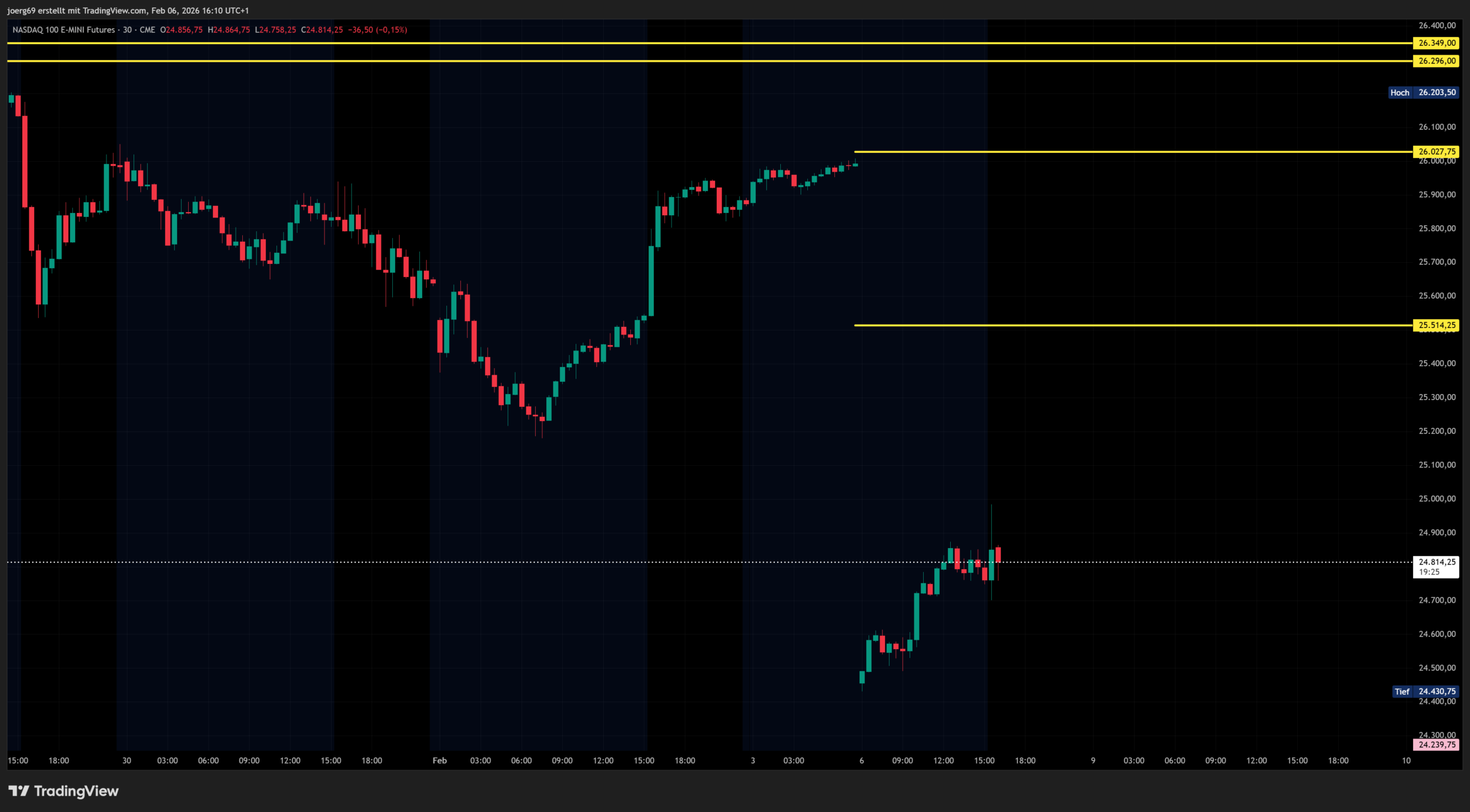Click the TradingView.com attribution text at top
The image size is (1470, 812).
click(115, 11)
